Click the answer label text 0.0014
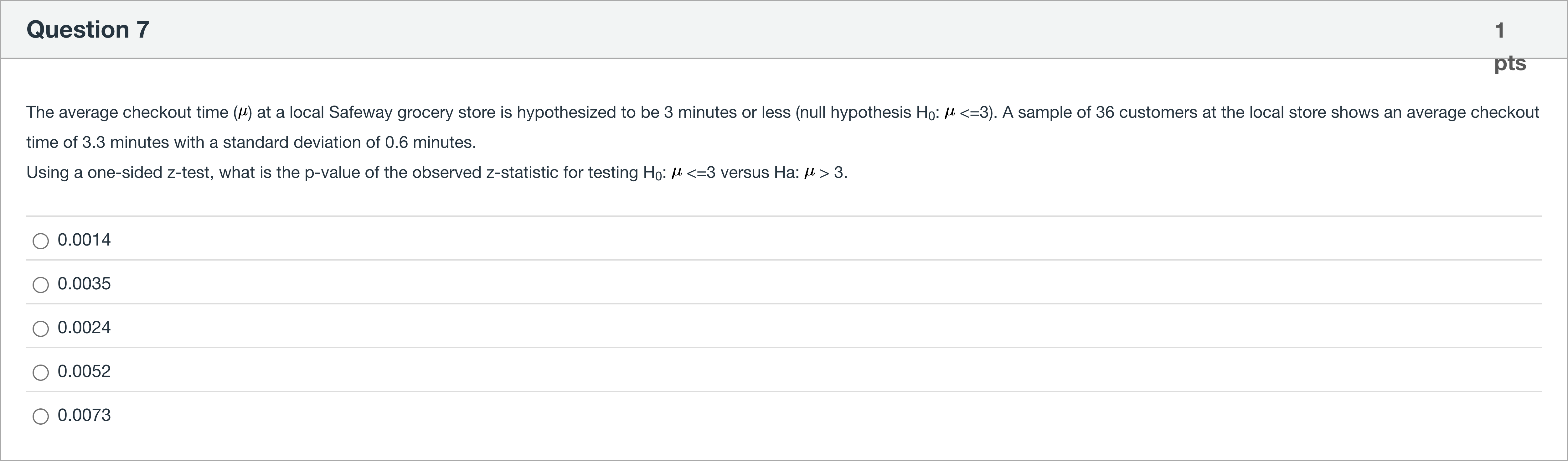The image size is (1568, 461). 84,240
